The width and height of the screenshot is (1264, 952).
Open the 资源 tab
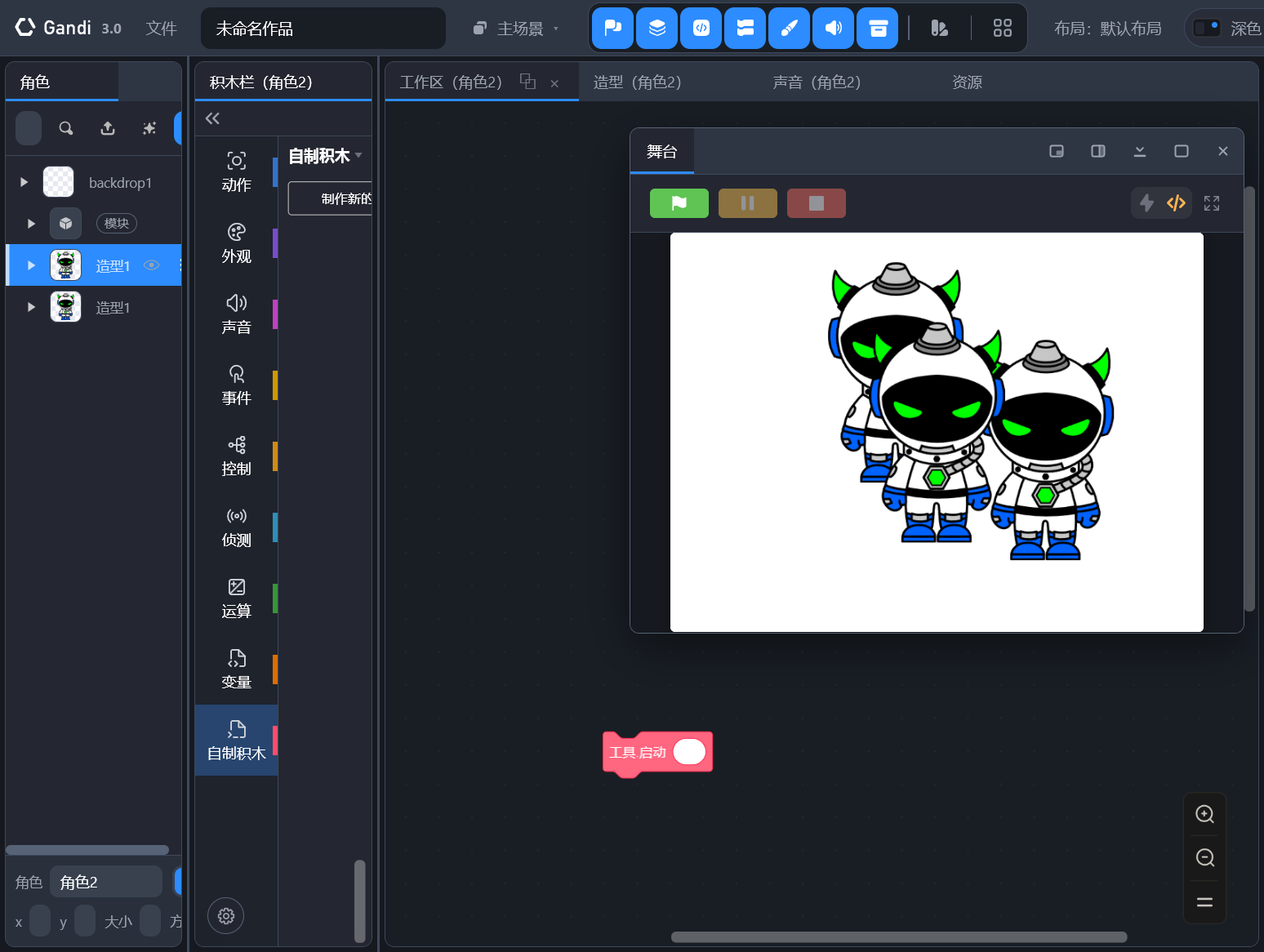(x=967, y=82)
